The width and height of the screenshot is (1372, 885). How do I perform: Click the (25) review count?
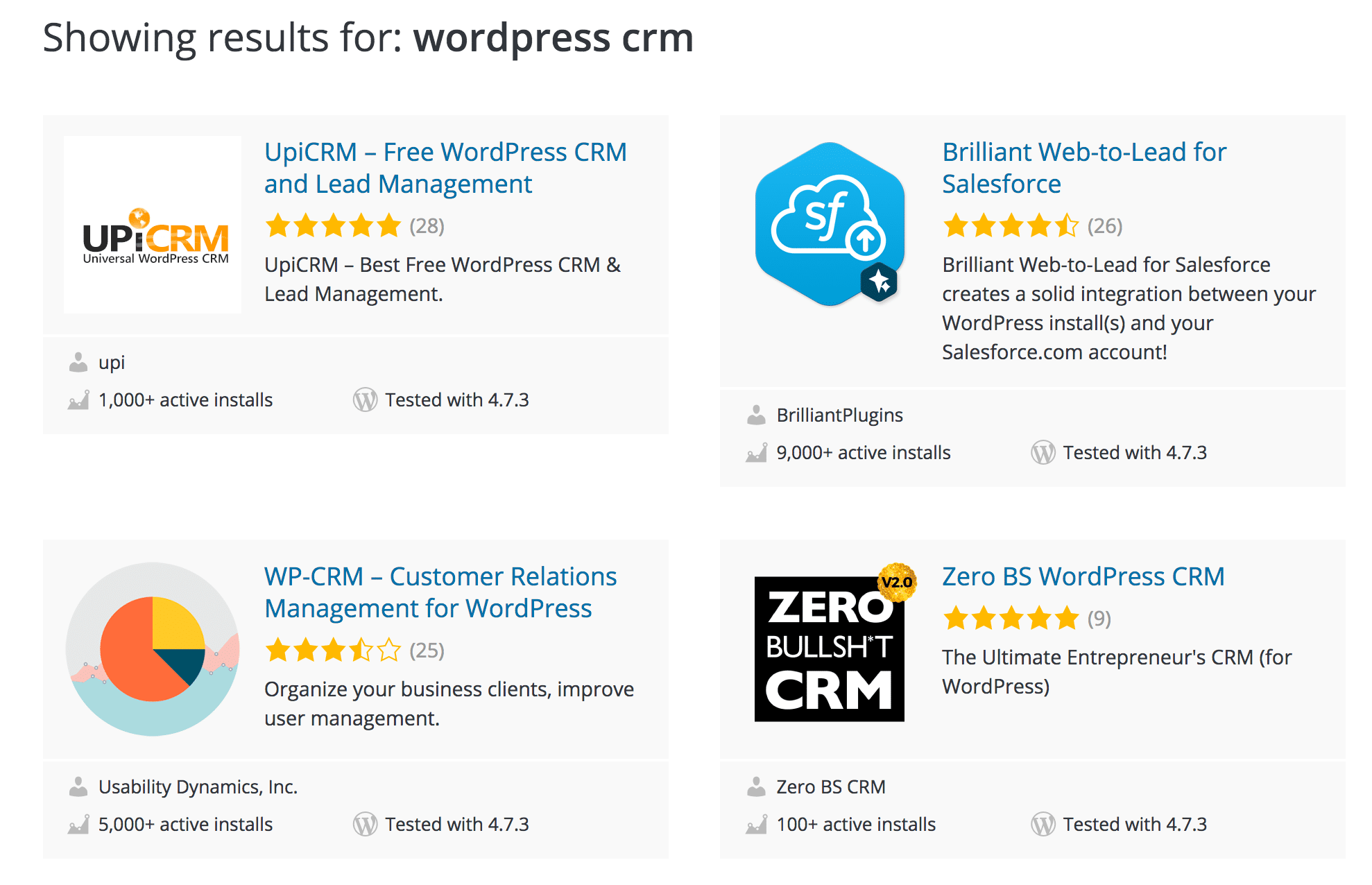(427, 651)
